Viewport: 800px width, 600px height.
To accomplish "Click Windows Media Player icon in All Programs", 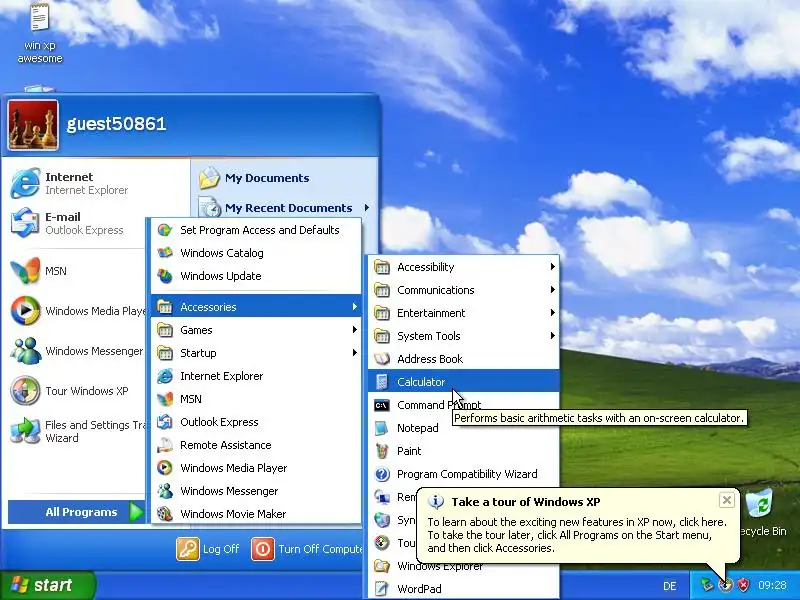I will (x=164, y=468).
